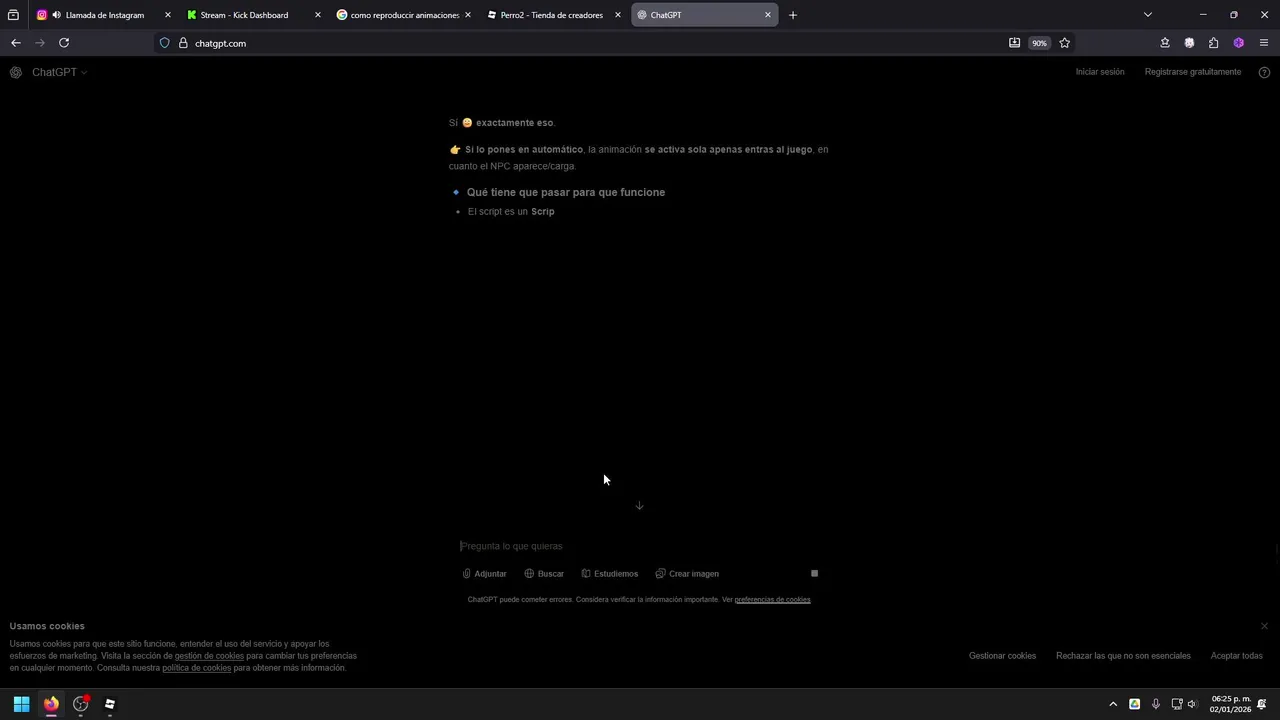Switch to the Perro2 - Tienda de creadores tab

point(553,15)
